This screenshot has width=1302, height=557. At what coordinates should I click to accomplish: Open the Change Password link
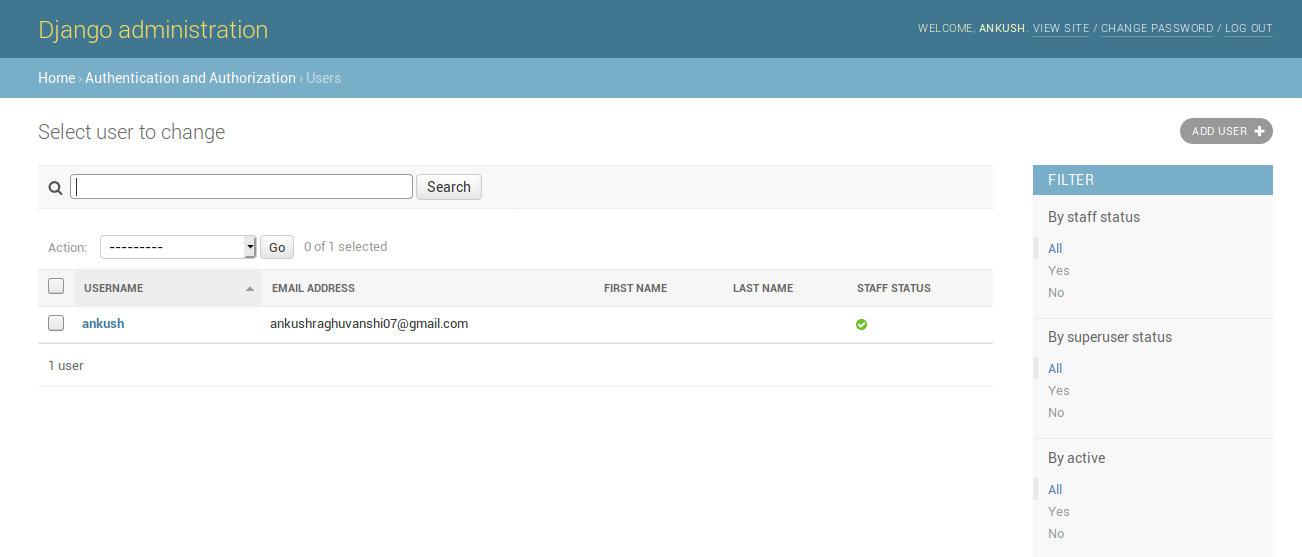click(1157, 28)
